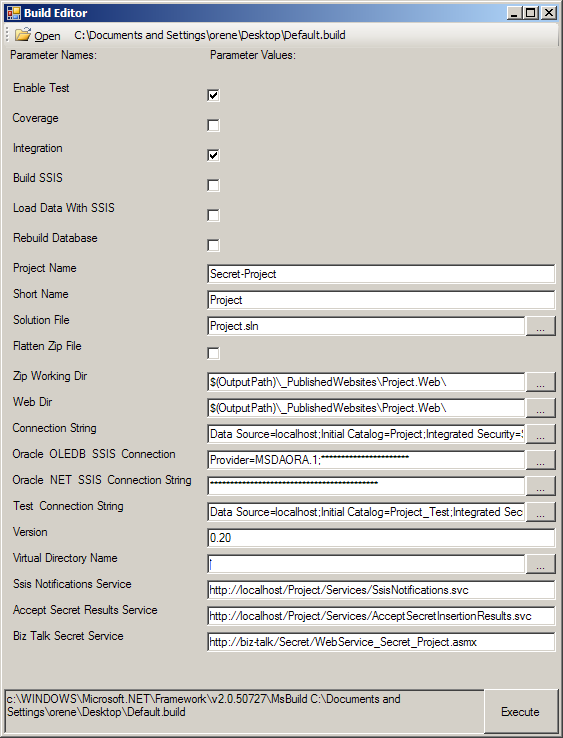Open browse dialog for Zip Working Dir
The height and width of the screenshot is (738, 563).
(x=540, y=382)
